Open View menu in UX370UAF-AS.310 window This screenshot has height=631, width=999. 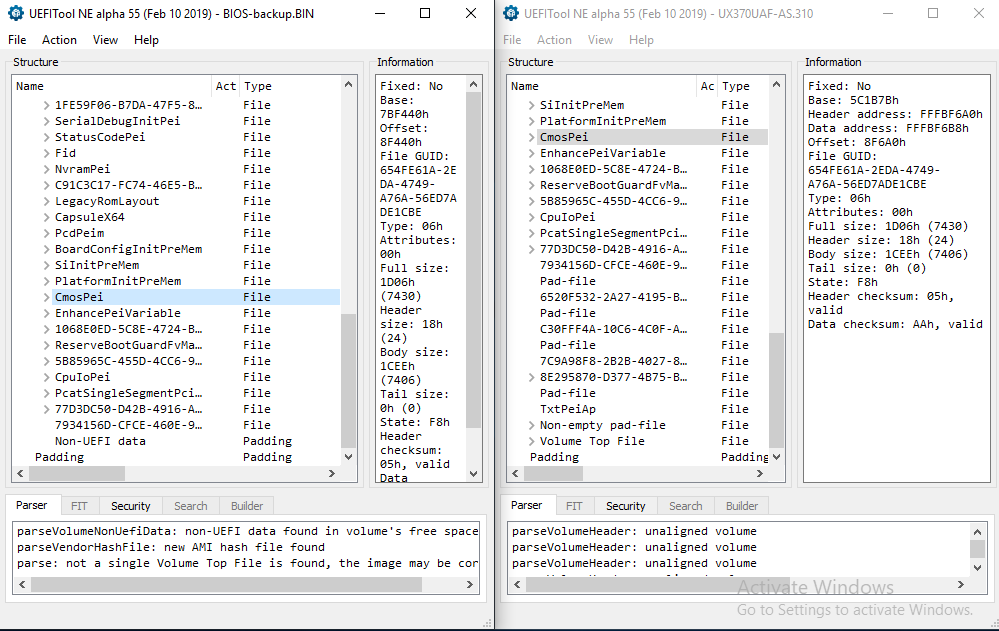[600, 40]
